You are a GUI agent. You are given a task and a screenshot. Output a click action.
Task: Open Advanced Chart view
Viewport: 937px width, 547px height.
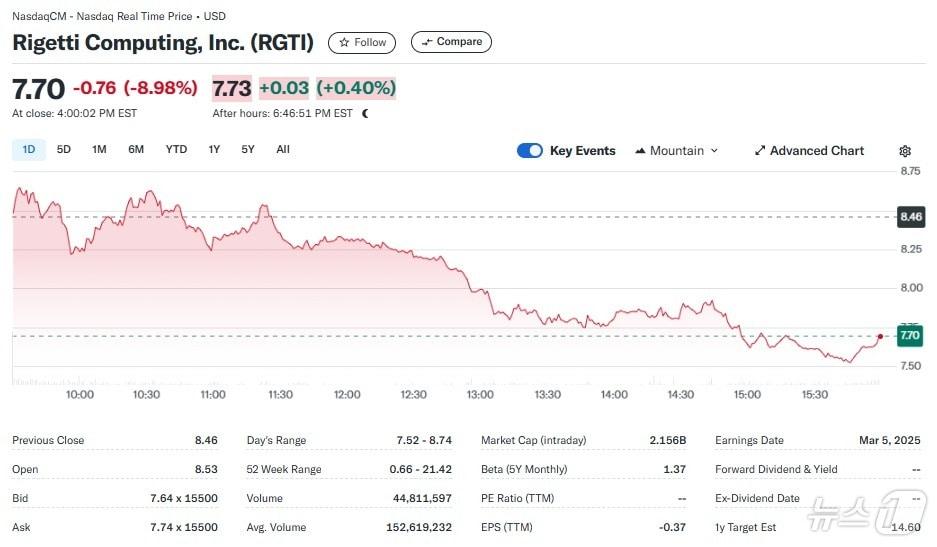[809, 151]
